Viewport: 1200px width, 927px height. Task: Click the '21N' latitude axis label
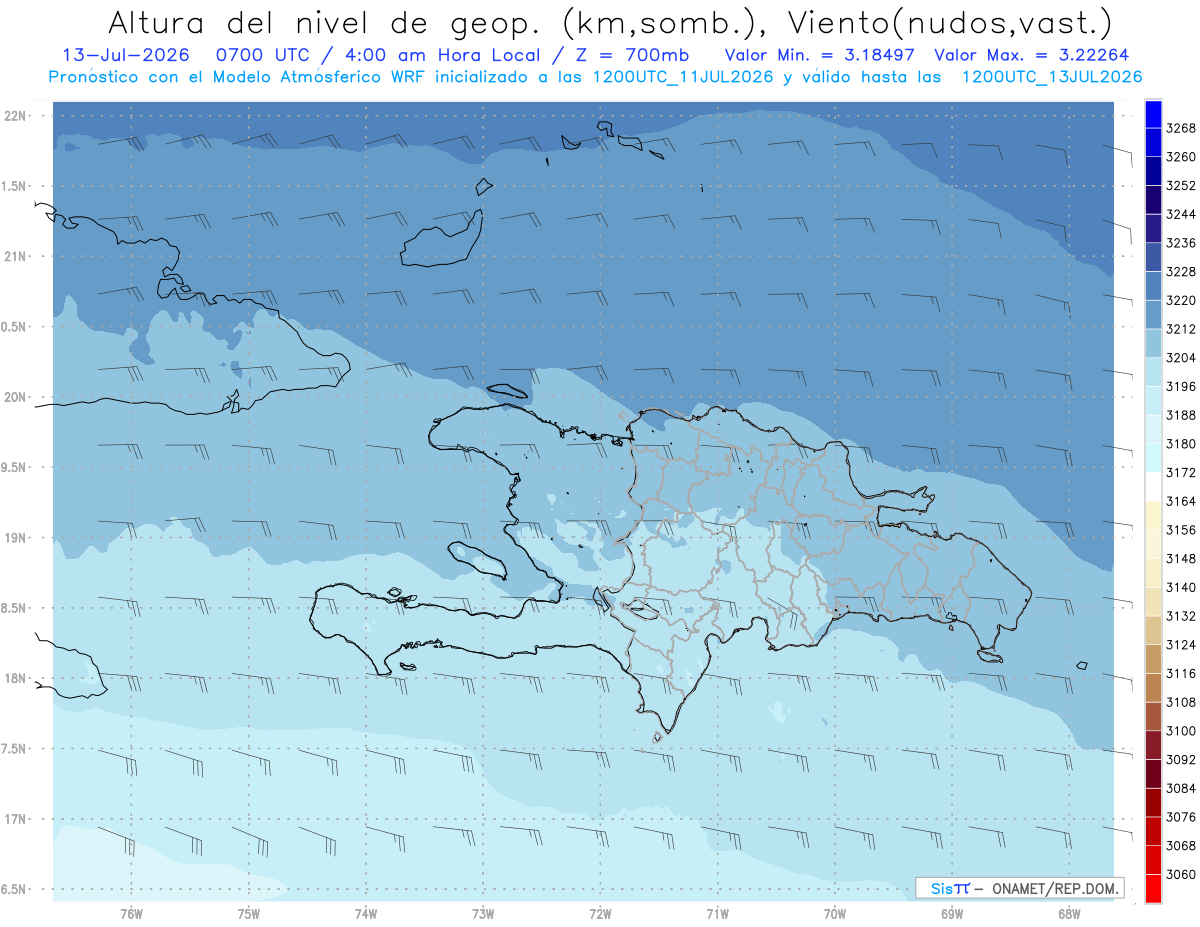point(17,257)
